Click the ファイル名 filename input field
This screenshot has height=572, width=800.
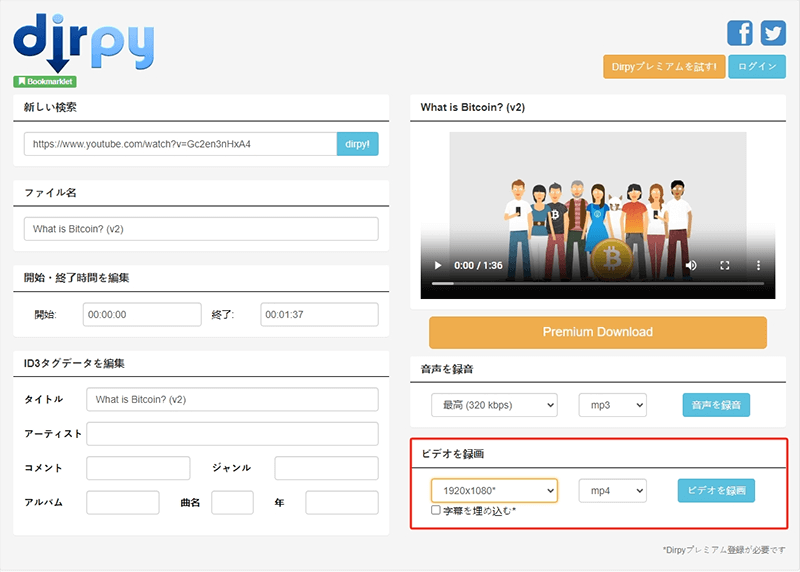point(201,229)
